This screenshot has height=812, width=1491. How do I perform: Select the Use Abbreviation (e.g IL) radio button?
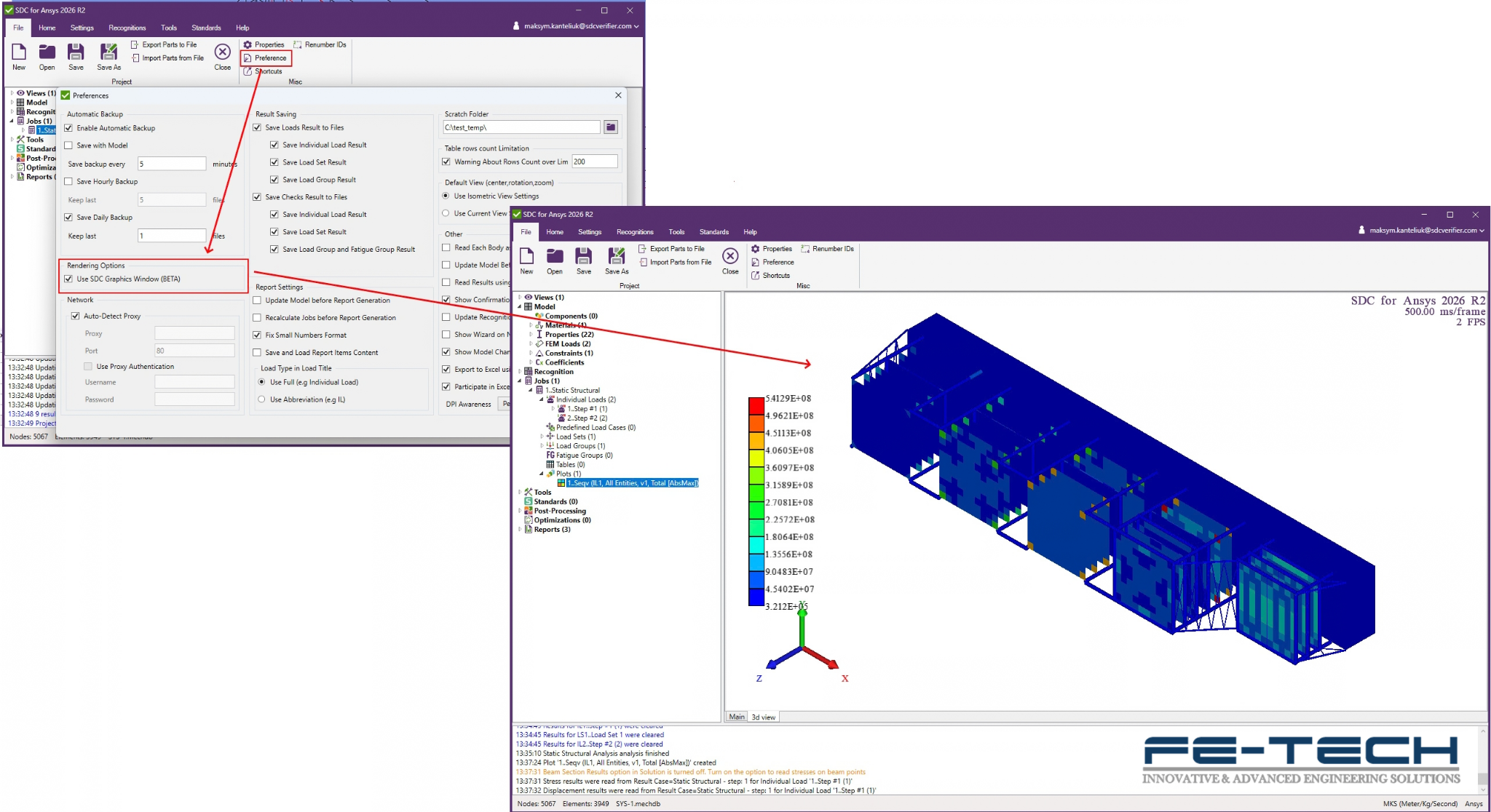pyautogui.click(x=261, y=399)
